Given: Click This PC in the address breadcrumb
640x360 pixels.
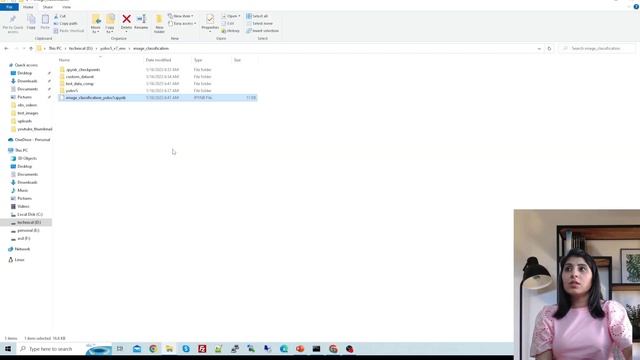Looking at the screenshot, I should point(55,49).
